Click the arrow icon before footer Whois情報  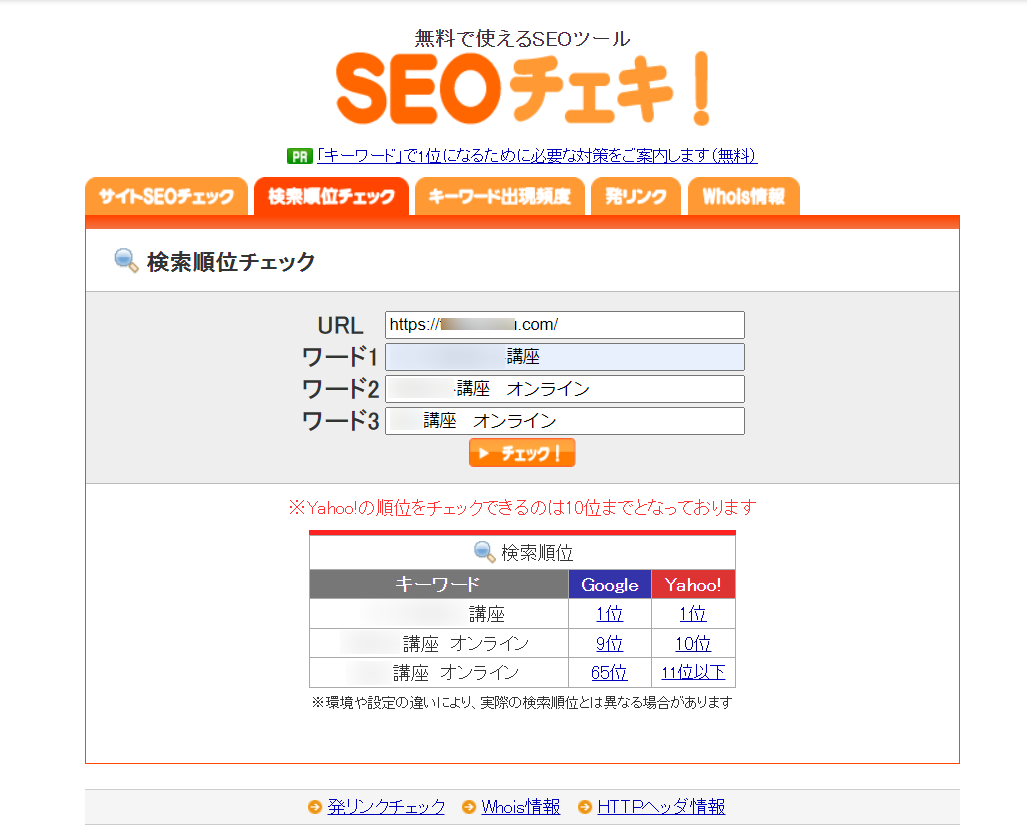(x=469, y=807)
